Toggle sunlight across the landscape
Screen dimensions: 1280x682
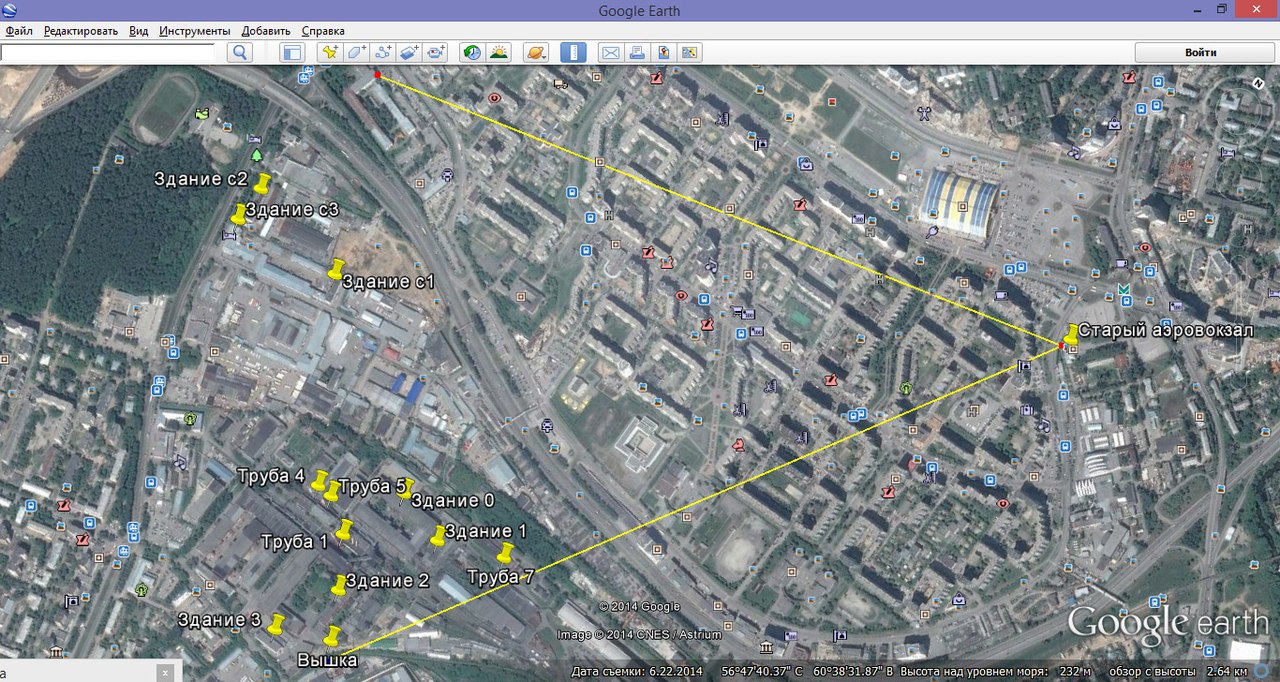[498, 53]
